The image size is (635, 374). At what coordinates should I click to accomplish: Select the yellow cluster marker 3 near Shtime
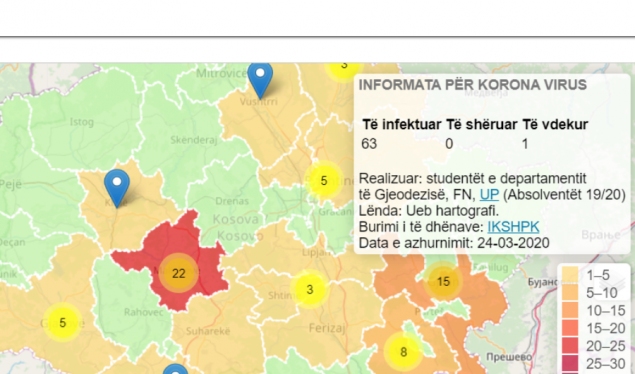coord(310,289)
